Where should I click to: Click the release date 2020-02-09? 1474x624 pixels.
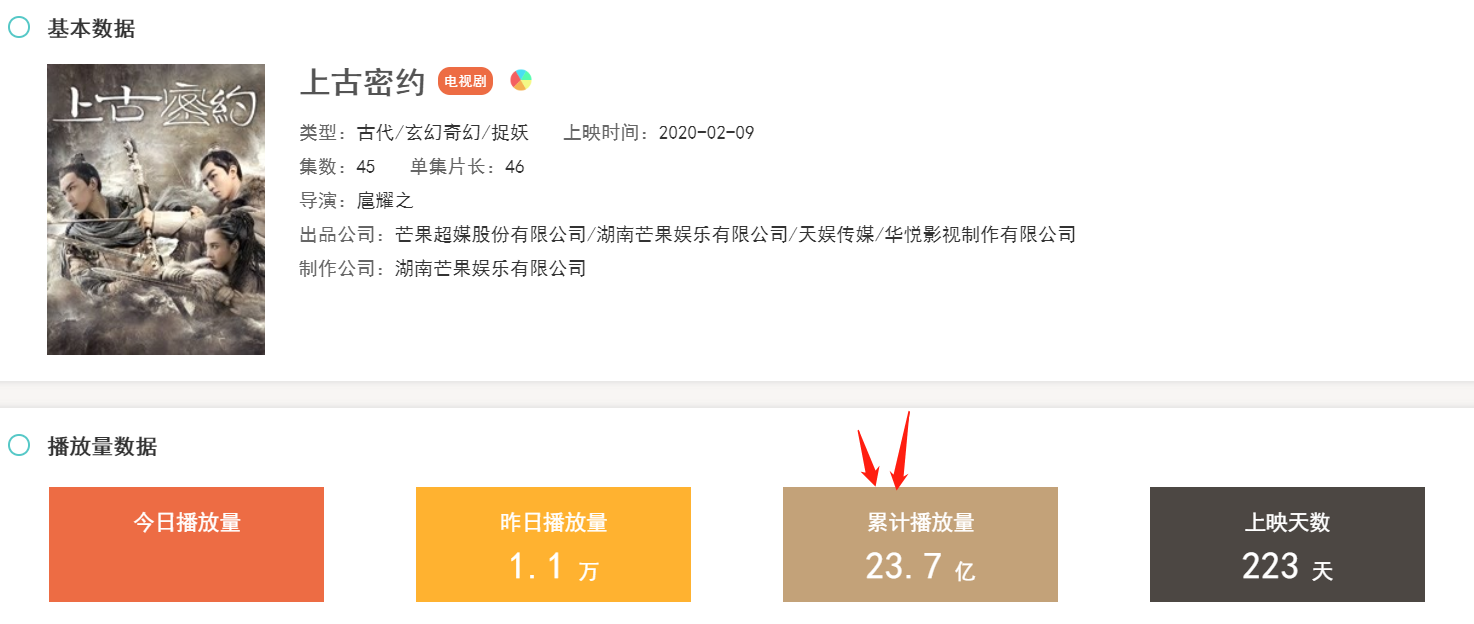pyautogui.click(x=706, y=133)
